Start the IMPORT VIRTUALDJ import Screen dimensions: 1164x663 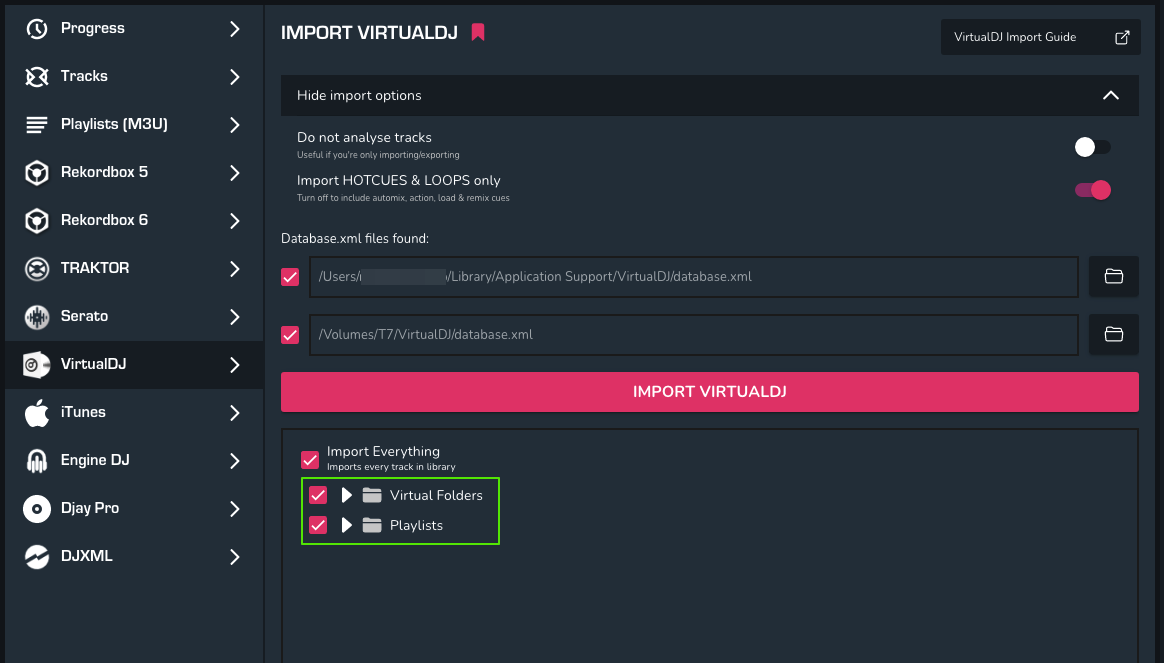[x=710, y=392]
